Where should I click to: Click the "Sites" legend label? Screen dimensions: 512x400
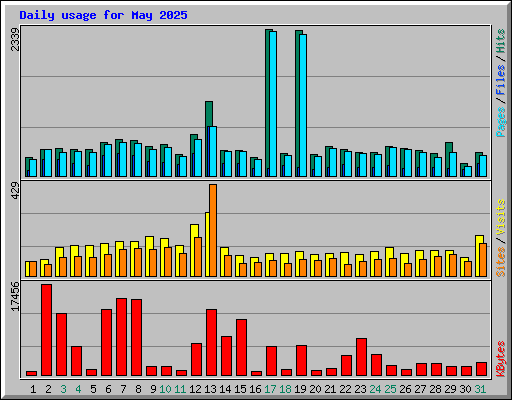click(501, 262)
